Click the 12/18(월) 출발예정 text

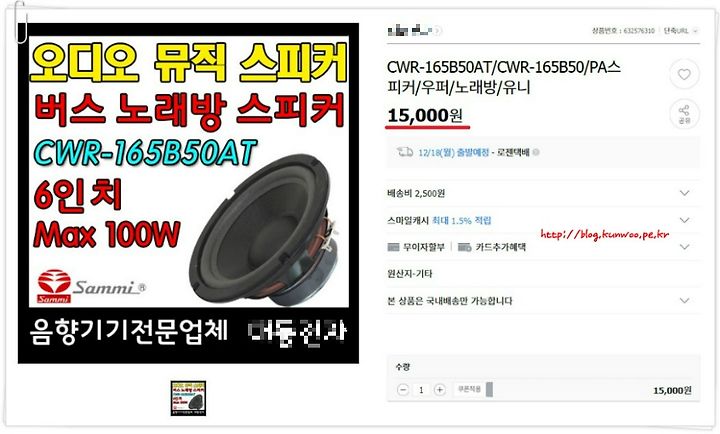453,152
